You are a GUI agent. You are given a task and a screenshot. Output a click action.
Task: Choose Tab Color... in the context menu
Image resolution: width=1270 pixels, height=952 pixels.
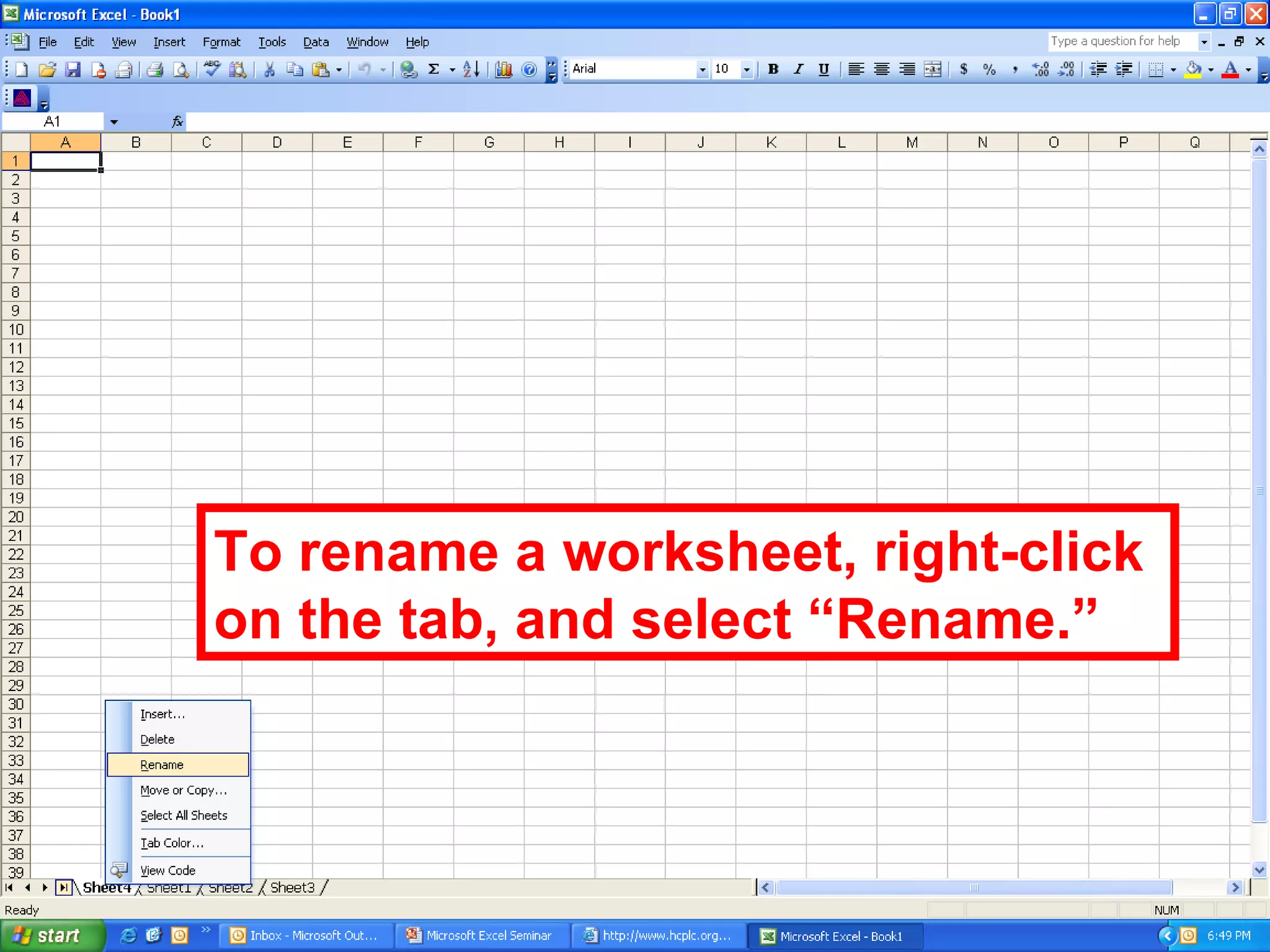pos(178,843)
